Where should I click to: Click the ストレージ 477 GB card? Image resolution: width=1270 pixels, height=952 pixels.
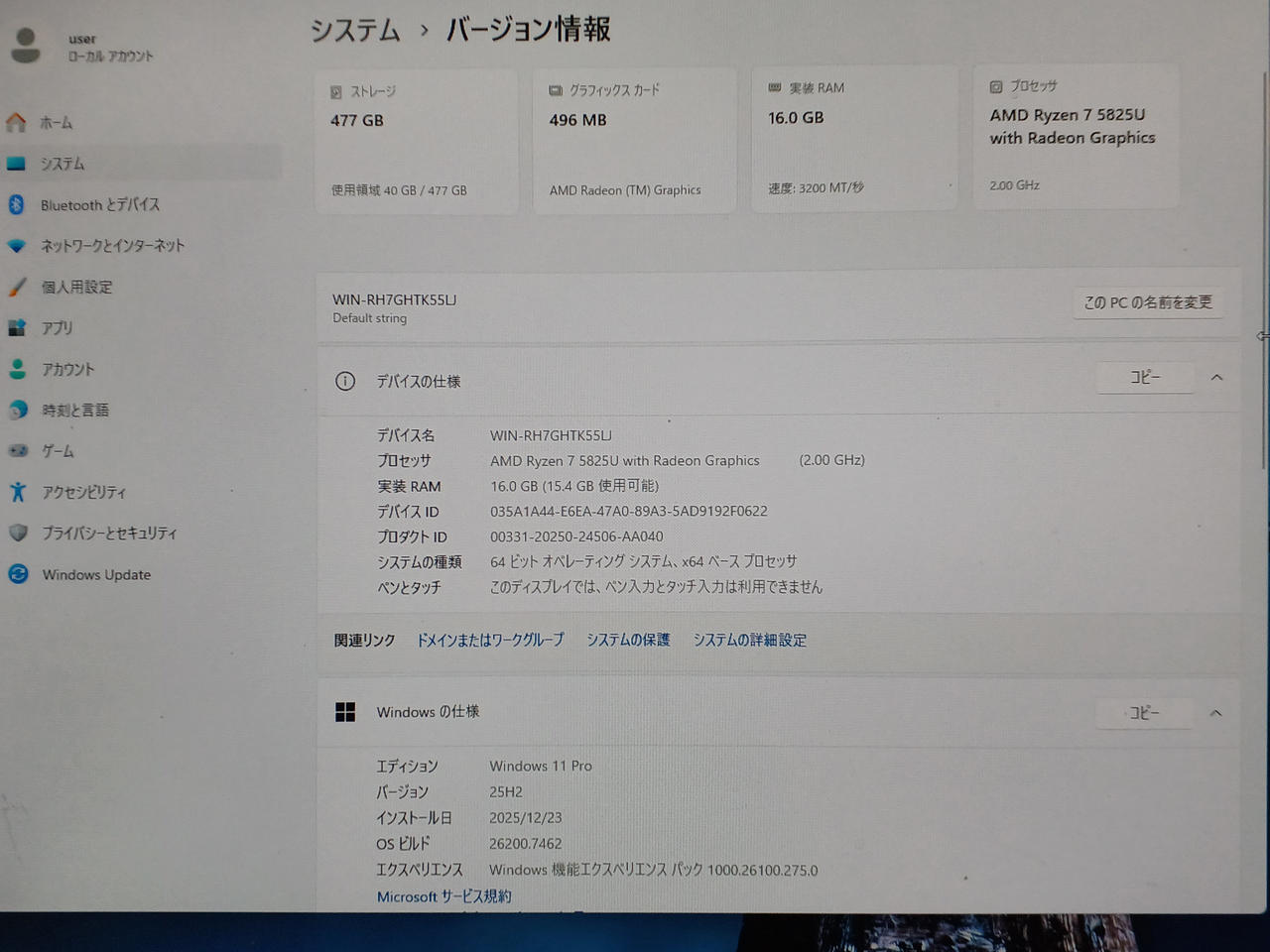[x=416, y=141]
